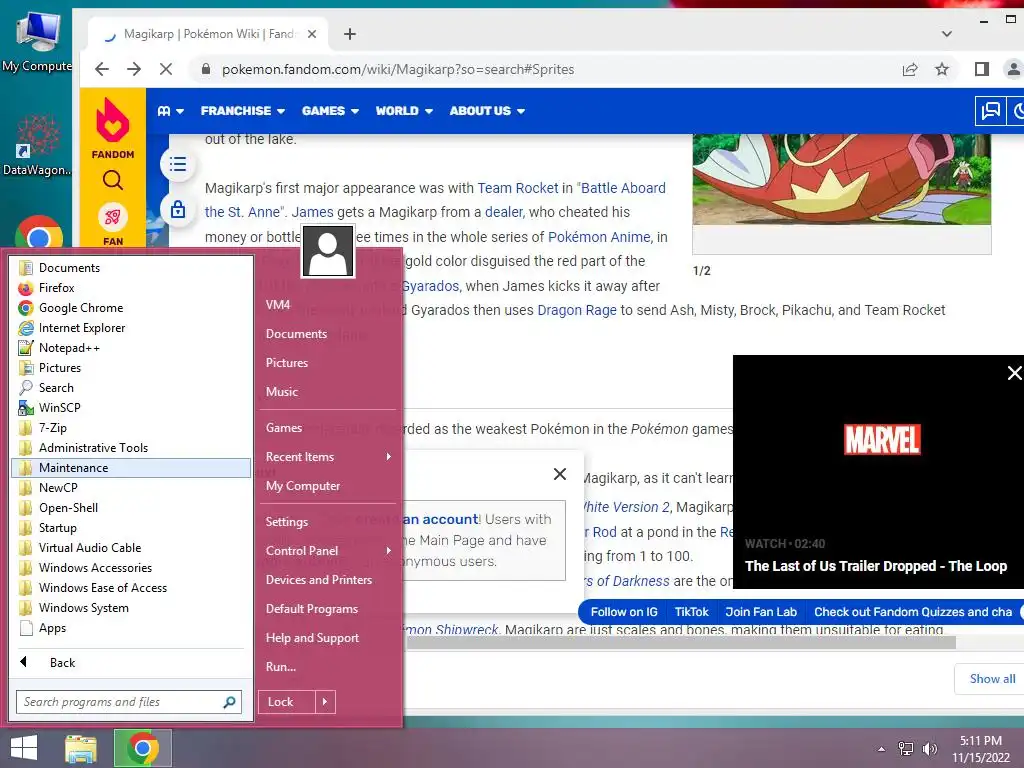This screenshot has height=768, width=1024.
Task: Open File Explorer from the taskbar
Action: (x=81, y=748)
